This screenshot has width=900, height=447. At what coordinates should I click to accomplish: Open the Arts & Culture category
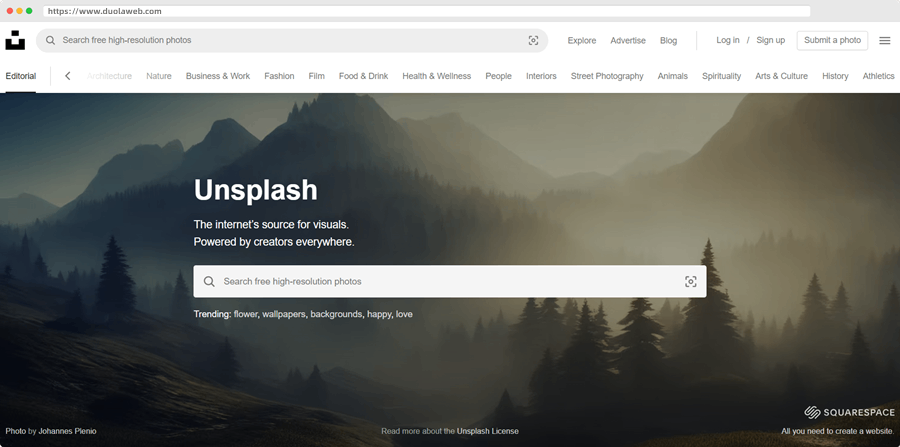pos(781,76)
